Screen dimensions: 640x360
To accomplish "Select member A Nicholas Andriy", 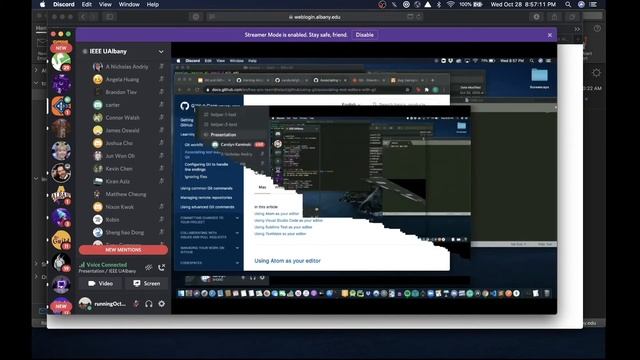I will [x=127, y=67].
